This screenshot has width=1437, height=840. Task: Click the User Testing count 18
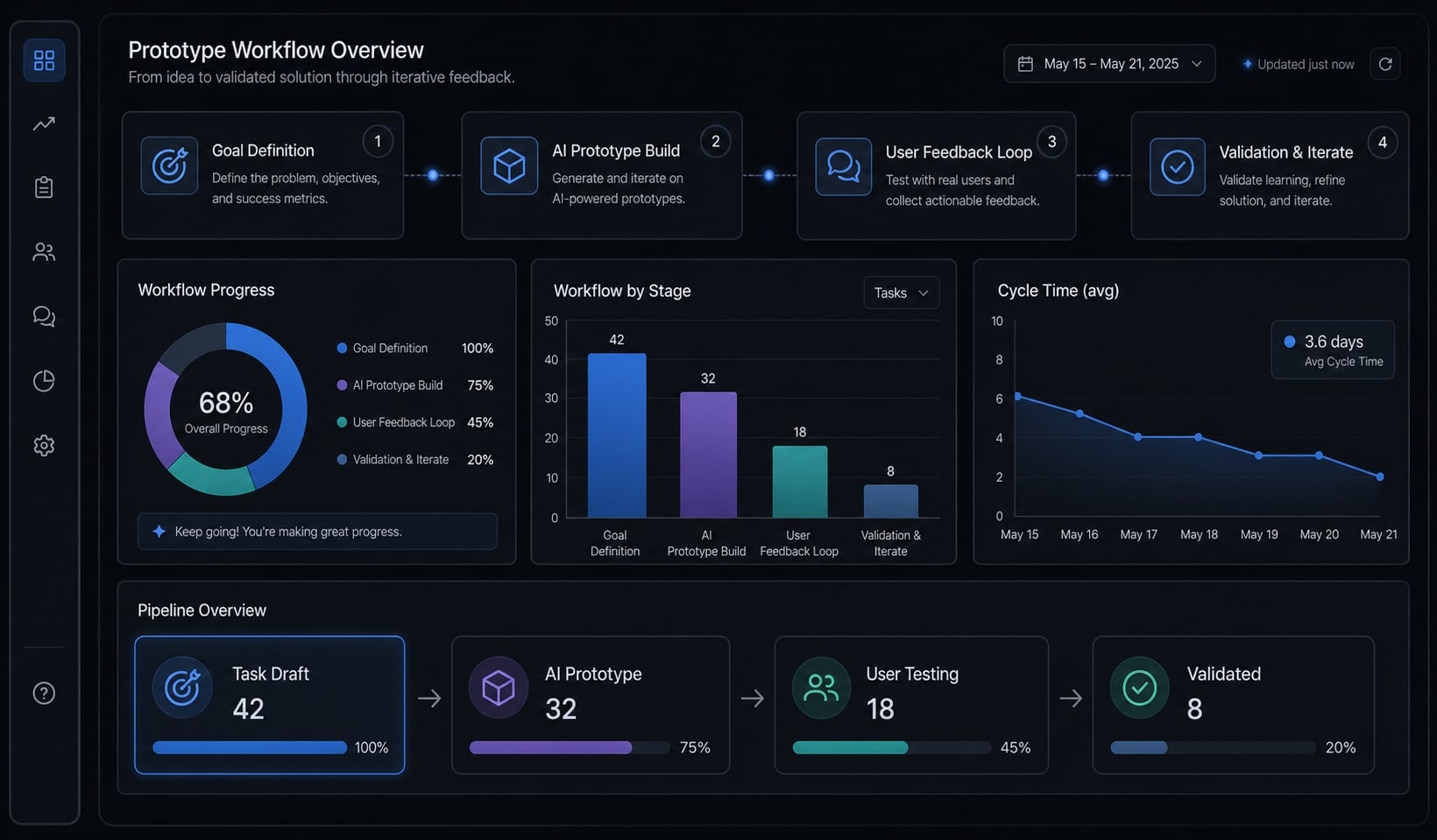click(880, 709)
